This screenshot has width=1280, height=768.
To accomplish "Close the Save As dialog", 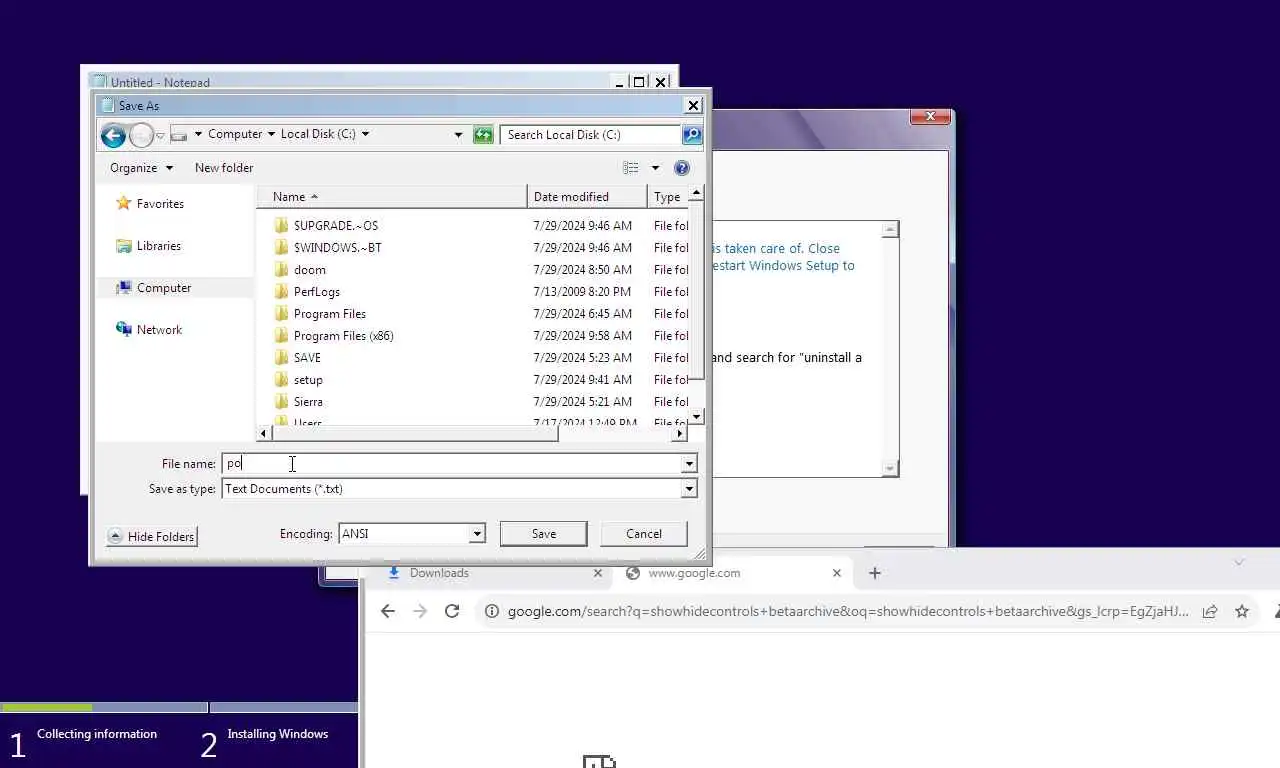I will [693, 105].
